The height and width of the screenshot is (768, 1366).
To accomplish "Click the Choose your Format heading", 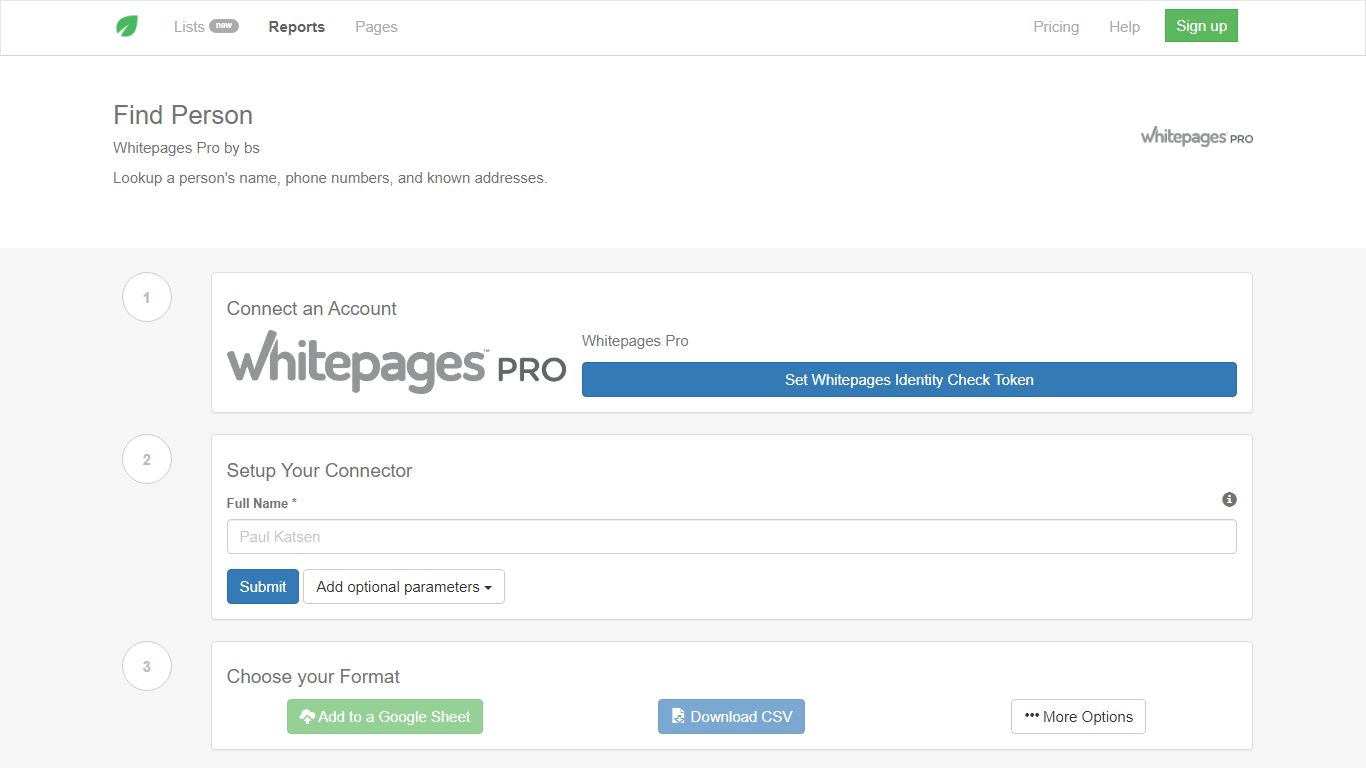I will (314, 677).
